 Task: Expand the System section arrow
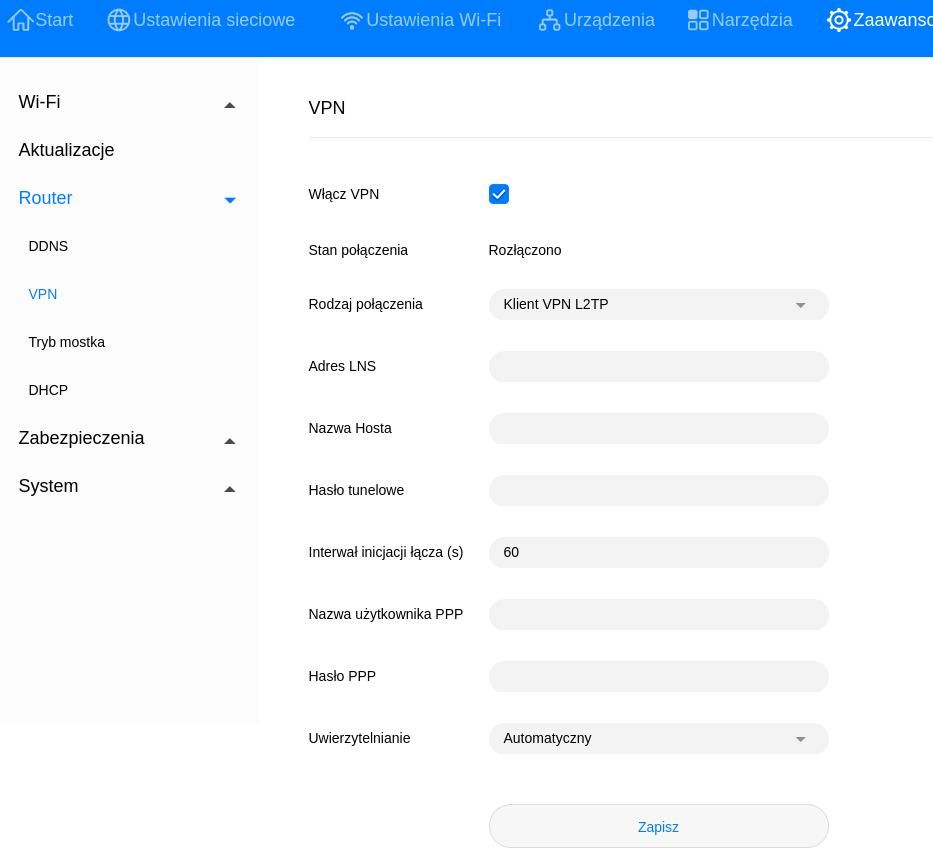tap(230, 490)
